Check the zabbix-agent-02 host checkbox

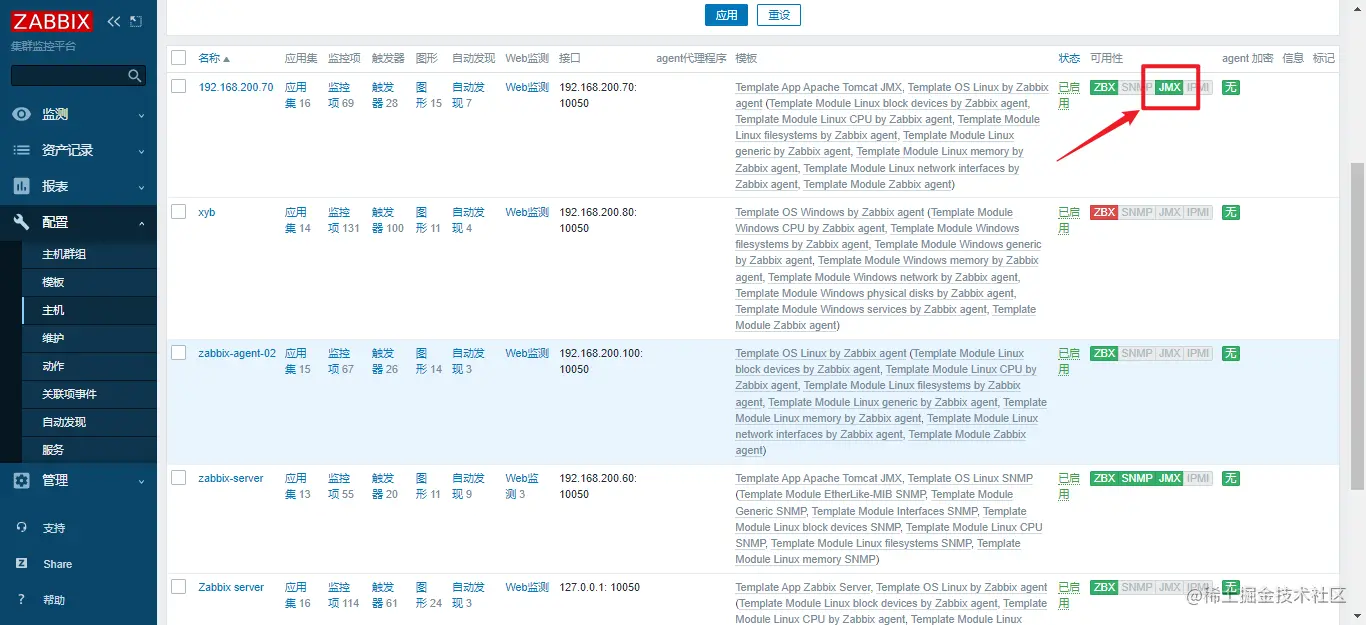[178, 353]
